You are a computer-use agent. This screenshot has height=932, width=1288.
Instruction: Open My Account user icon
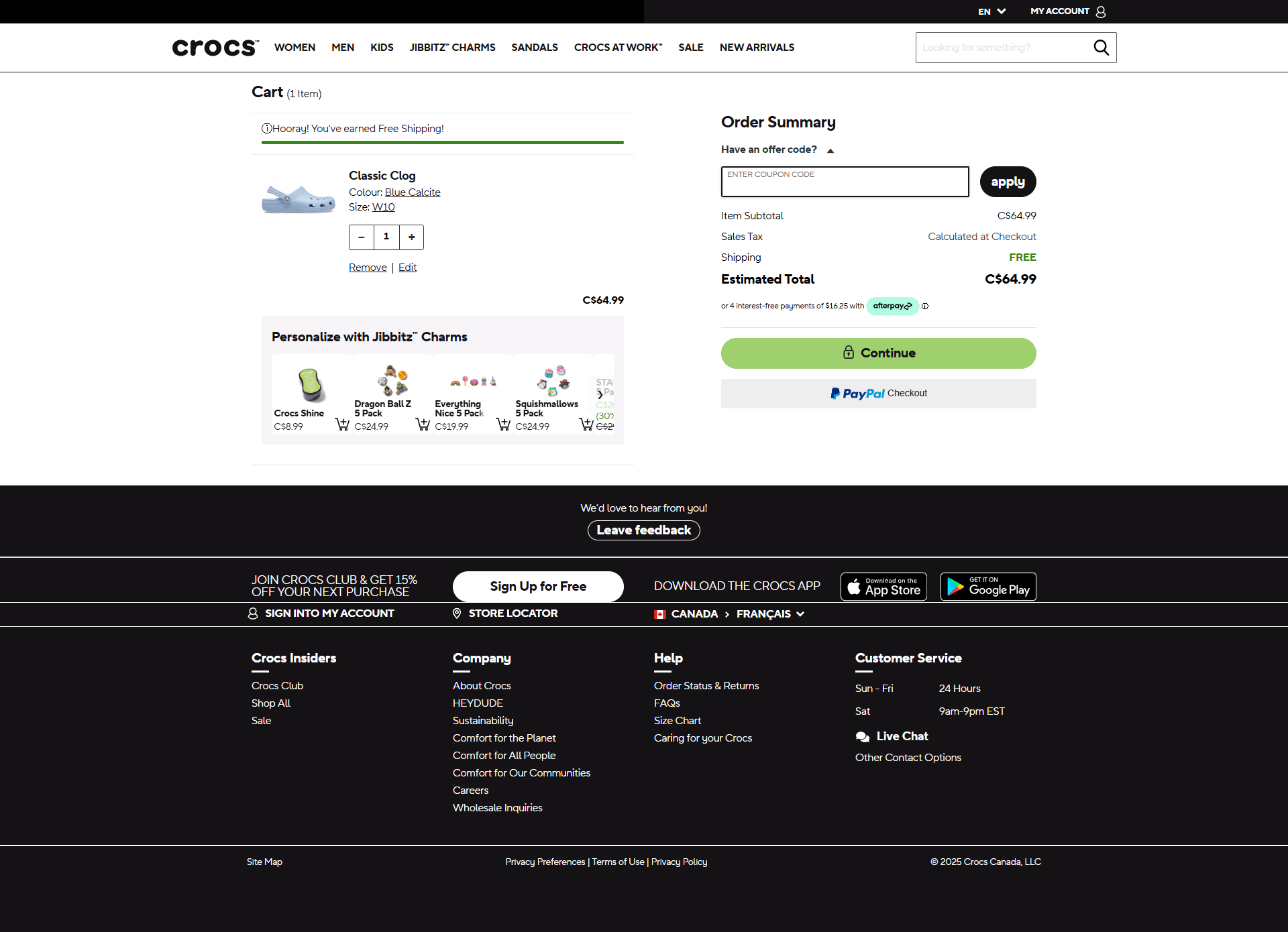(1101, 11)
